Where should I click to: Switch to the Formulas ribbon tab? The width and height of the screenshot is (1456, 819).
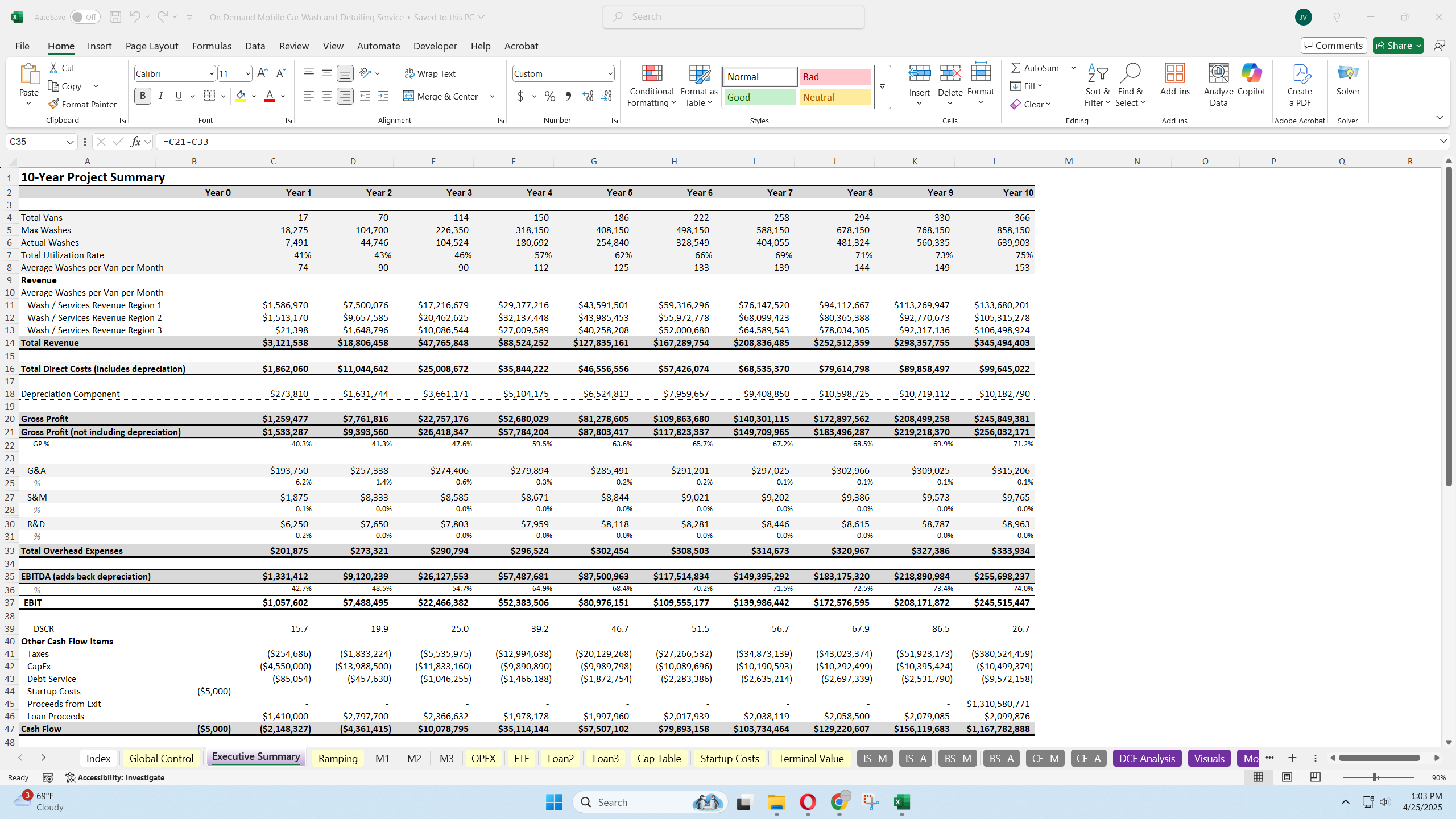coord(212,46)
